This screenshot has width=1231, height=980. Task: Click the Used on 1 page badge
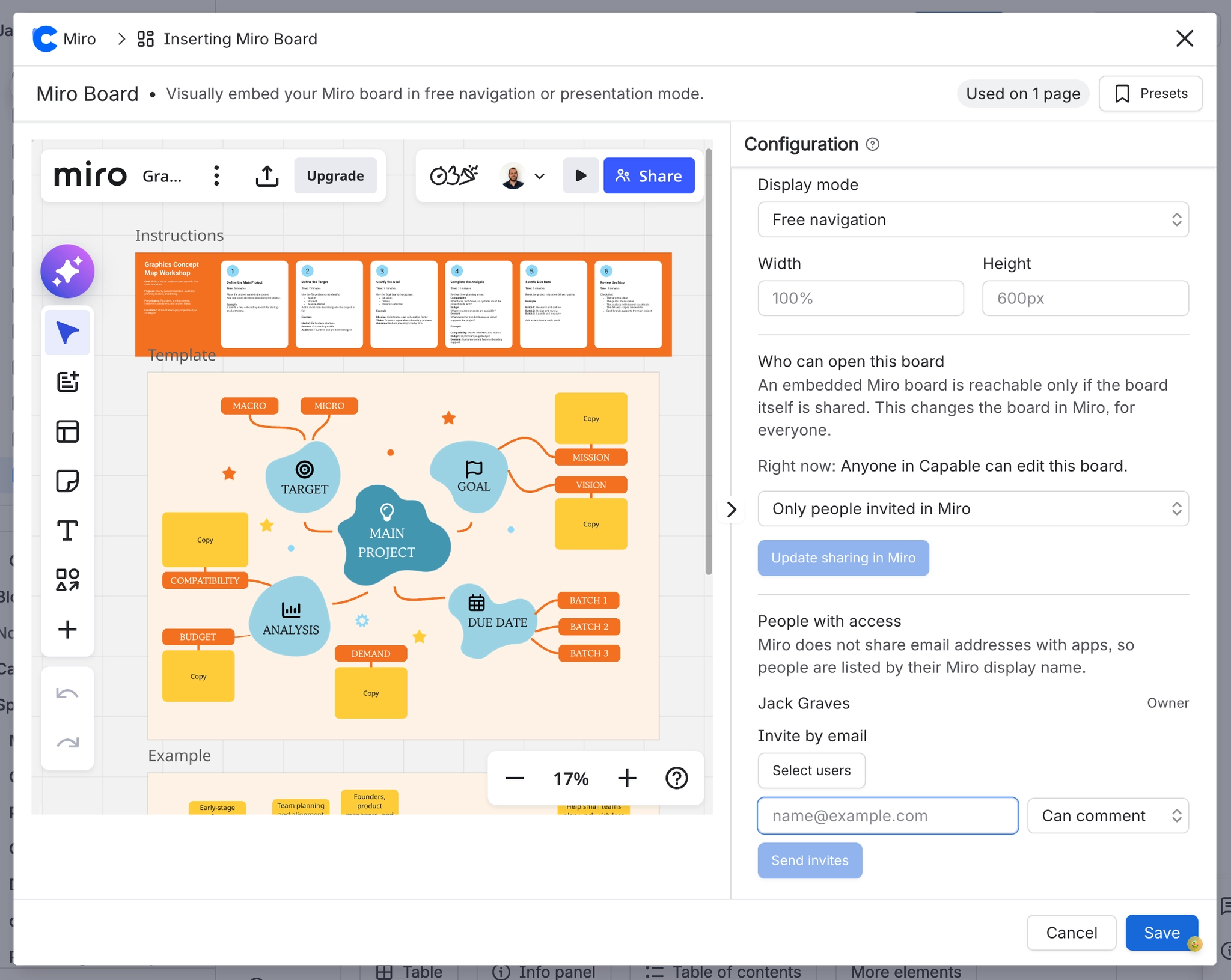1023,93
